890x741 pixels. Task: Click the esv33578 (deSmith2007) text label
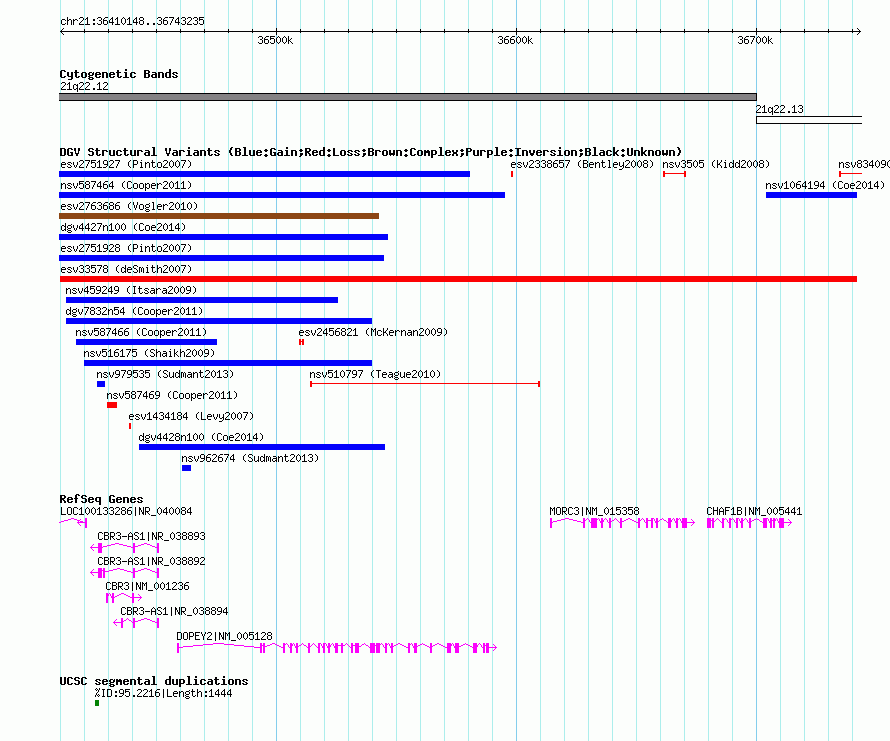click(126, 269)
